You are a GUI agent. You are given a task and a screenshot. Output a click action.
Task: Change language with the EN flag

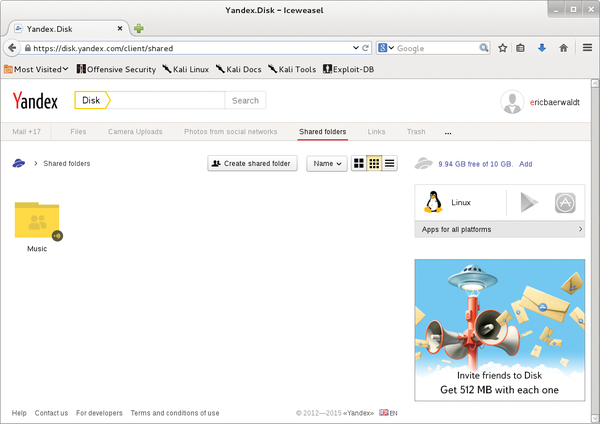pos(388,413)
